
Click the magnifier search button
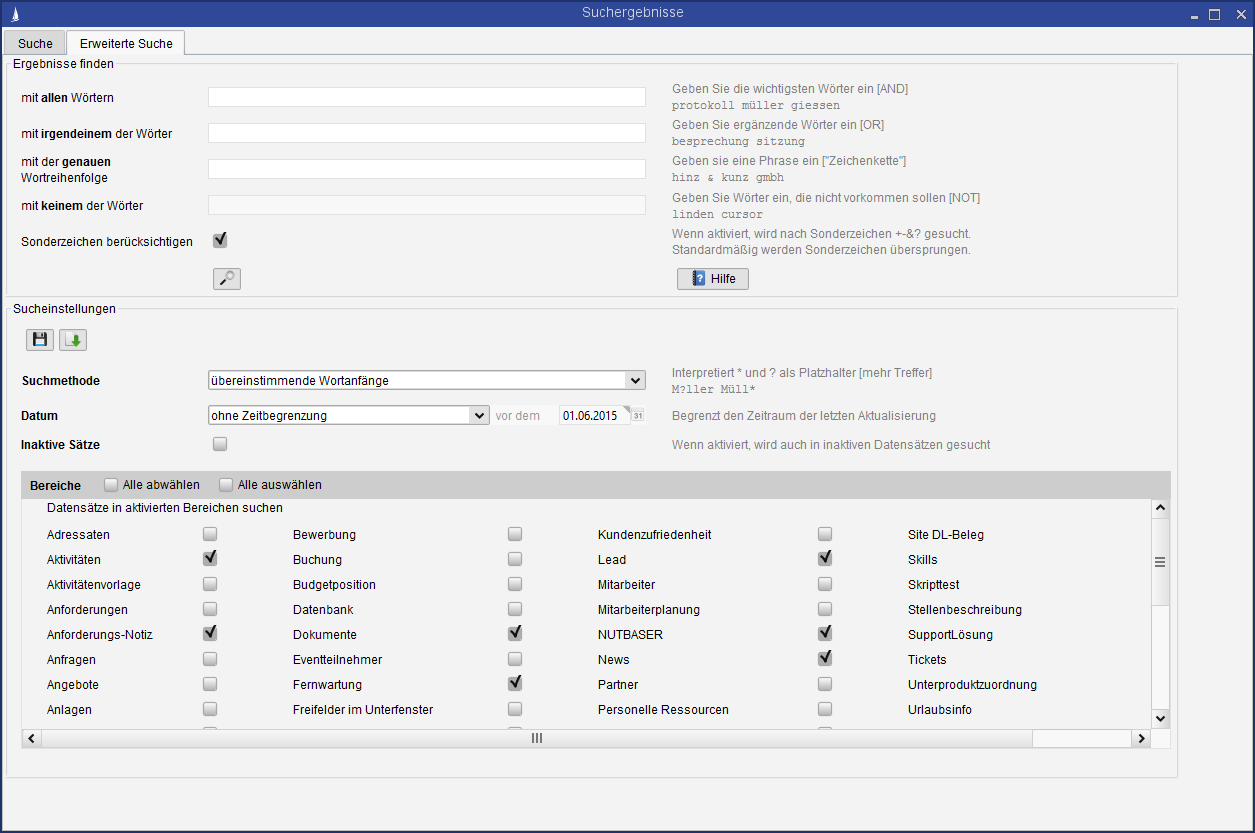point(227,279)
